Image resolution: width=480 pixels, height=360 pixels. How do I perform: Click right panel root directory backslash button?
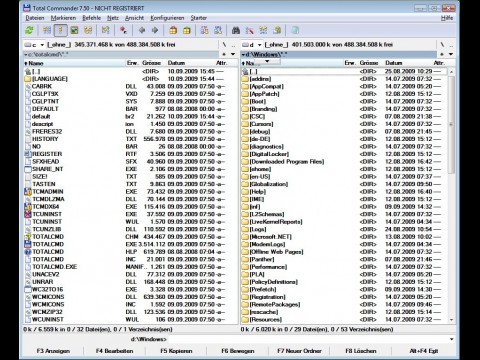(x=442, y=45)
